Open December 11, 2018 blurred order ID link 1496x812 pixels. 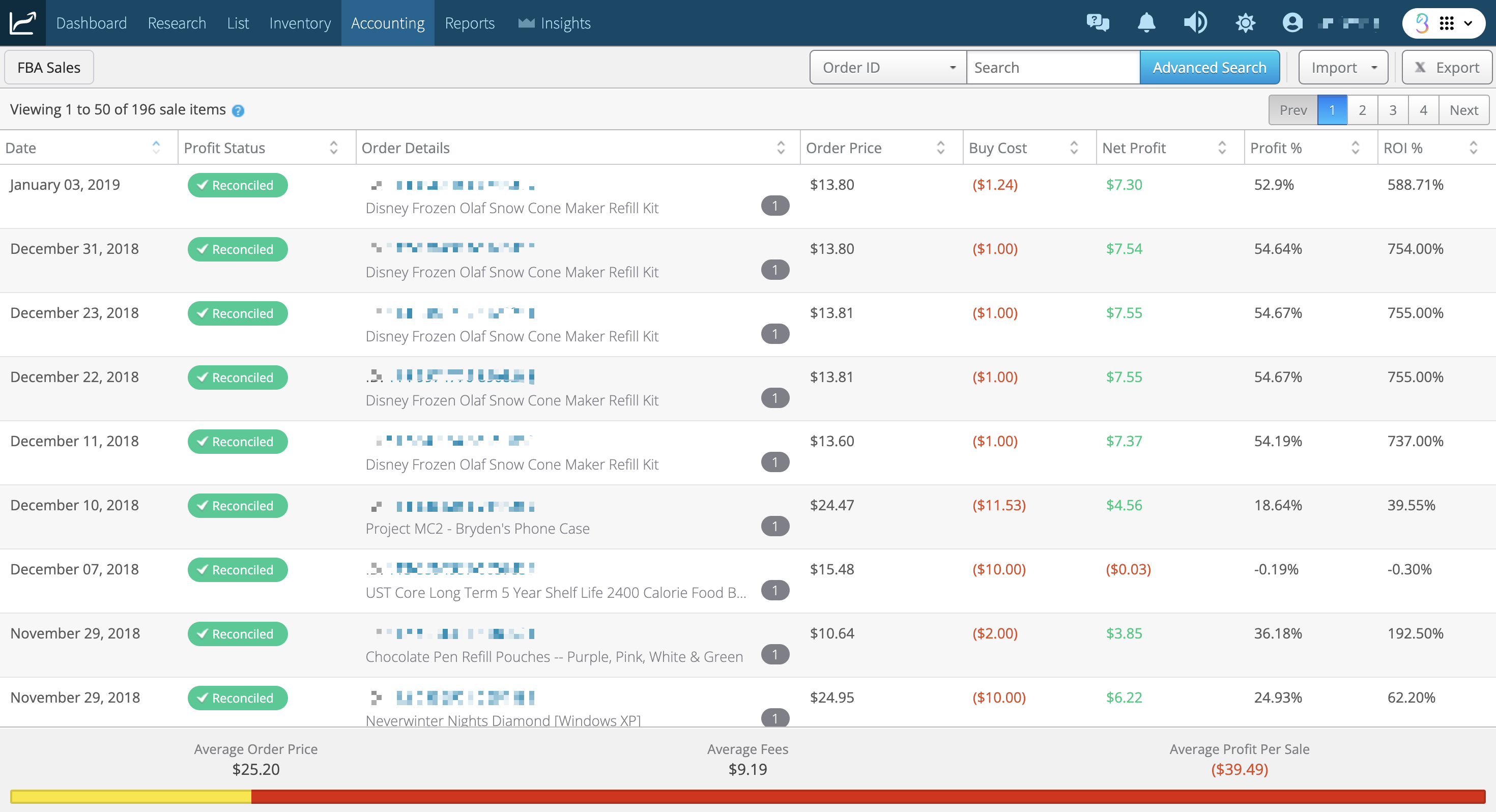pyautogui.click(x=464, y=440)
